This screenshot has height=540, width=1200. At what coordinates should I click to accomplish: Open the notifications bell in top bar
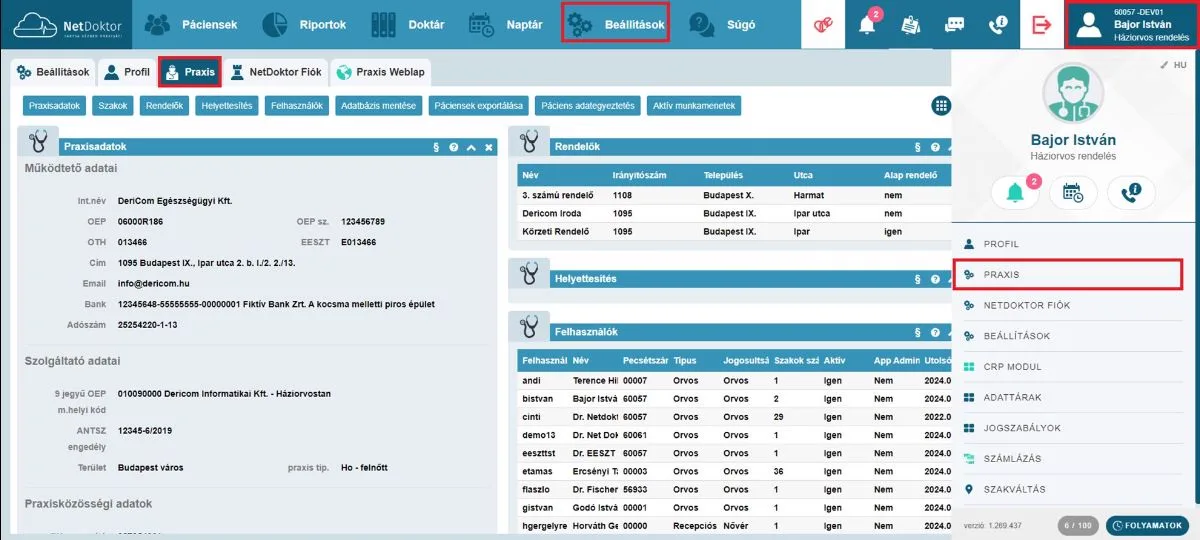coord(868,24)
